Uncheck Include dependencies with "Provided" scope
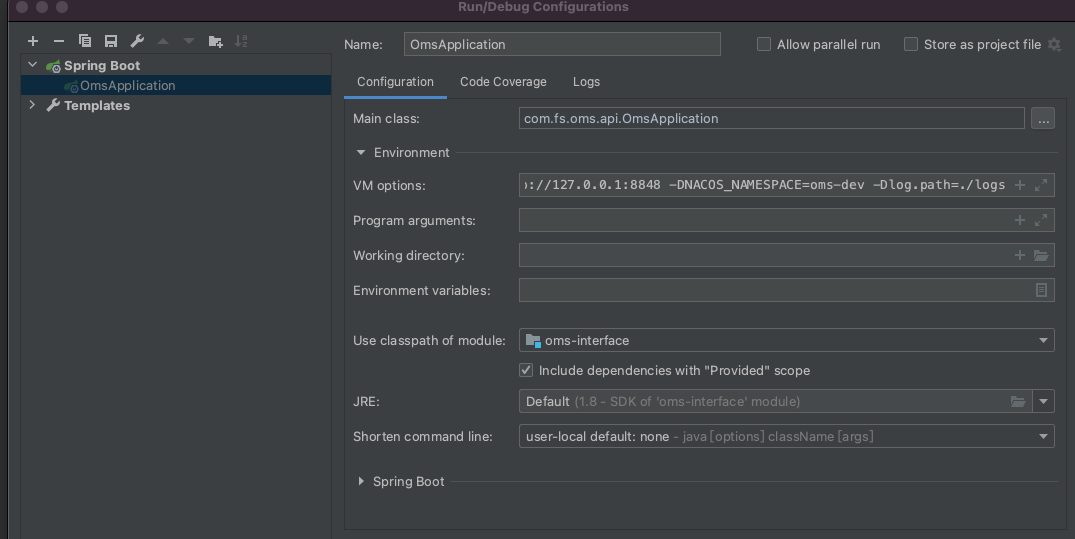The height and width of the screenshot is (539, 1075). (x=526, y=370)
